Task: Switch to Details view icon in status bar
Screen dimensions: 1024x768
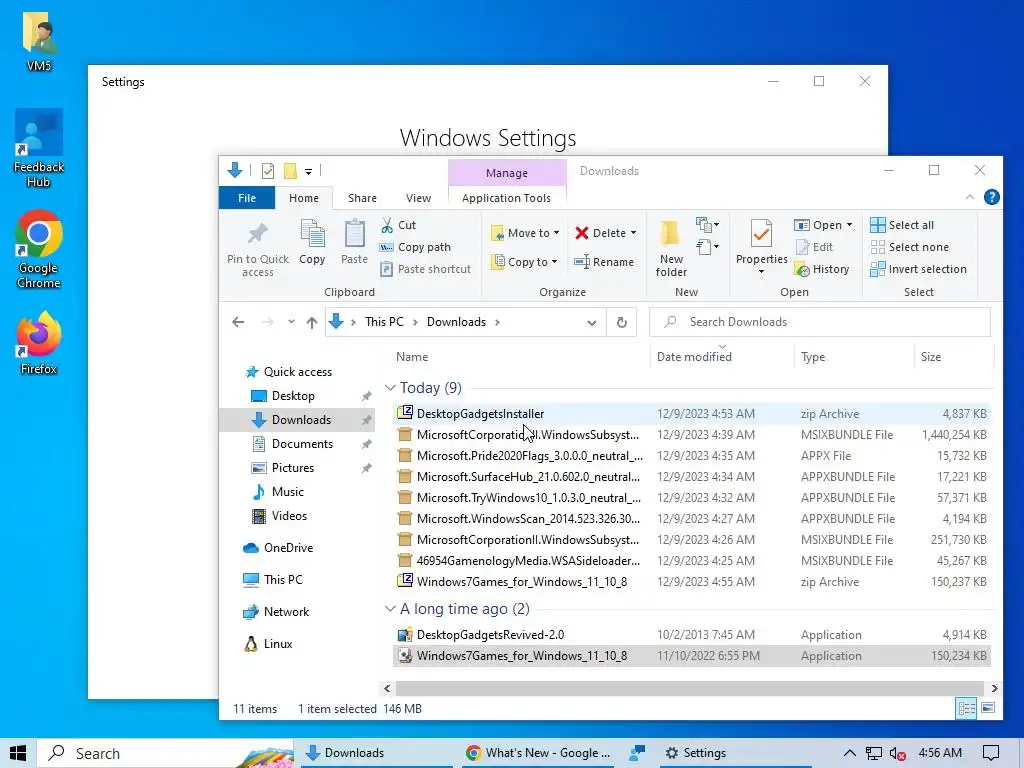Action: click(x=966, y=708)
